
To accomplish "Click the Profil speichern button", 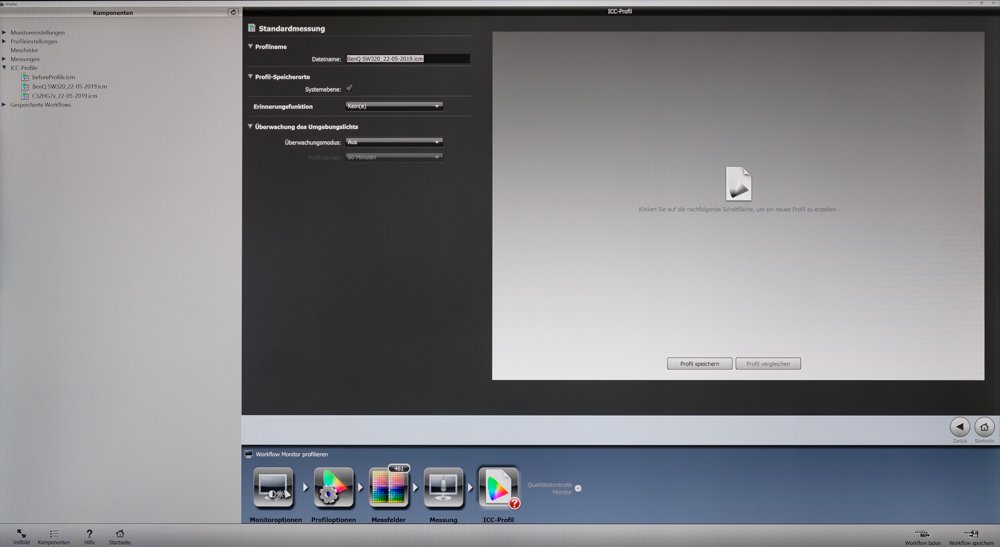I will coord(700,364).
